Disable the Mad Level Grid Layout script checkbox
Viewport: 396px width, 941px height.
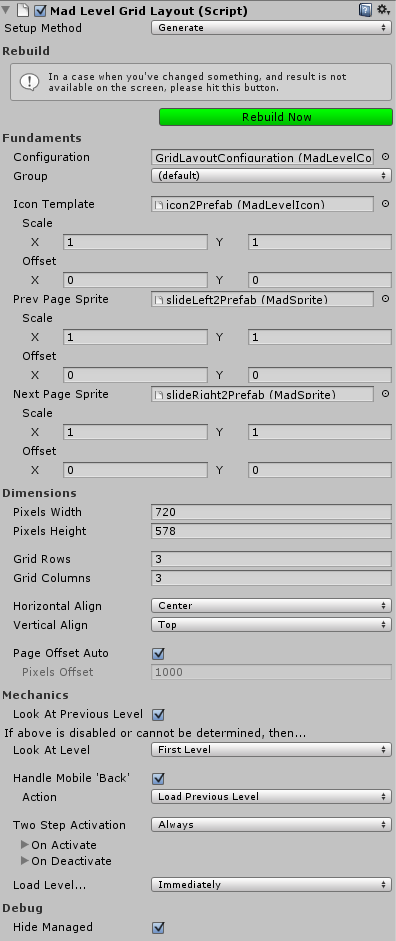tap(41, 11)
